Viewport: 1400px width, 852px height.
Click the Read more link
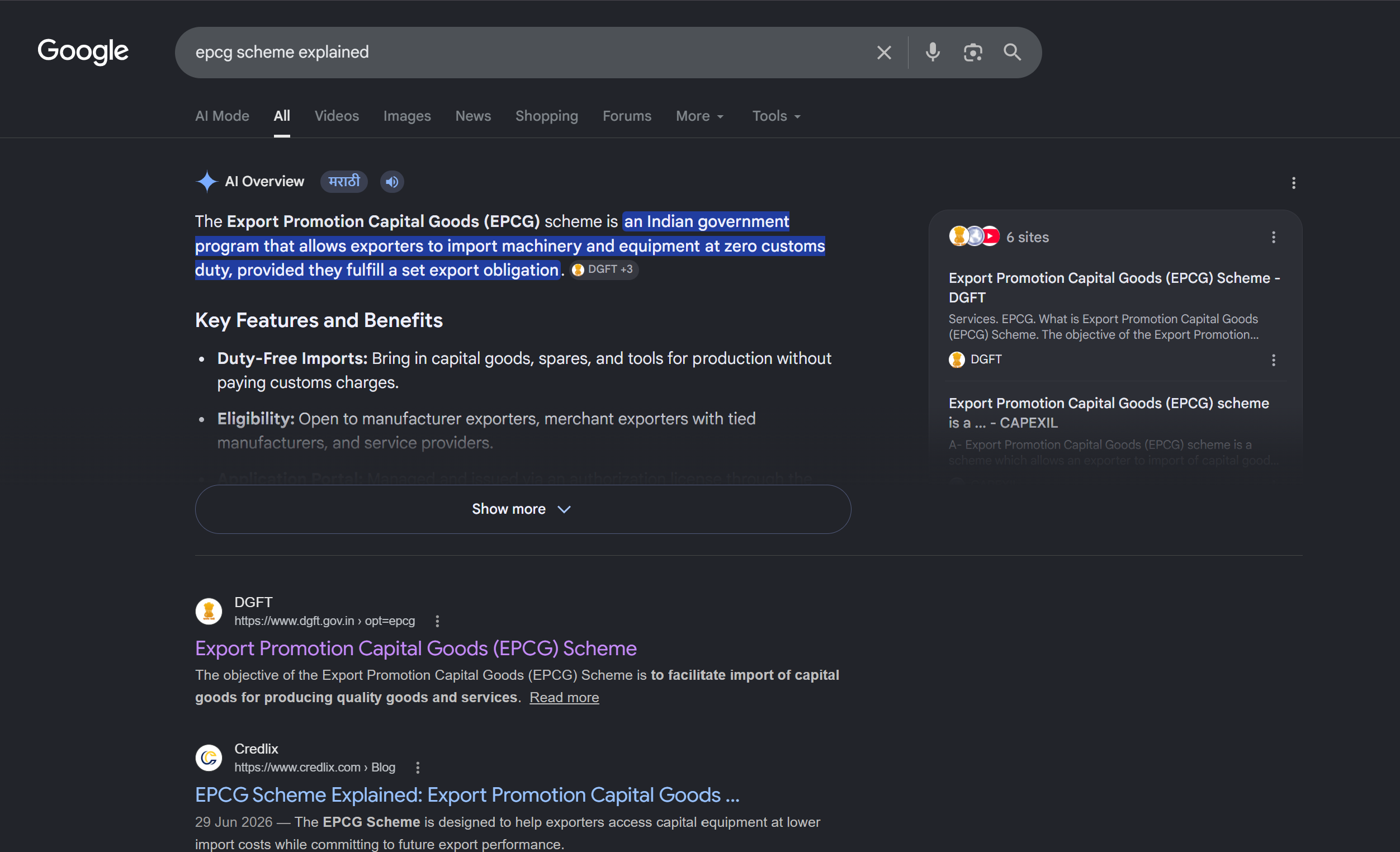pos(564,698)
